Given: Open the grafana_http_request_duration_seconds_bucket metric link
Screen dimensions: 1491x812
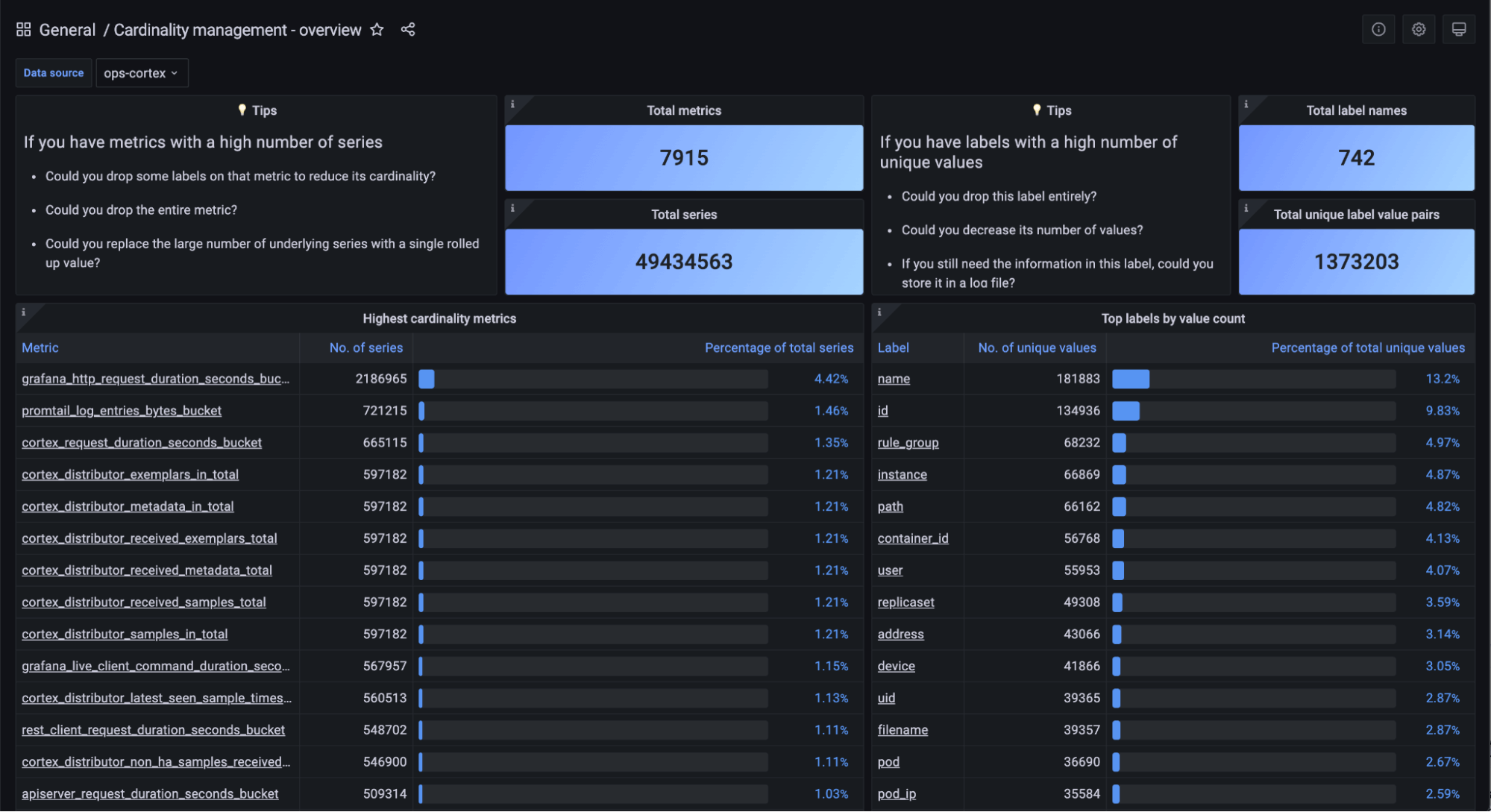Looking at the screenshot, I should pyautogui.click(x=155, y=379).
